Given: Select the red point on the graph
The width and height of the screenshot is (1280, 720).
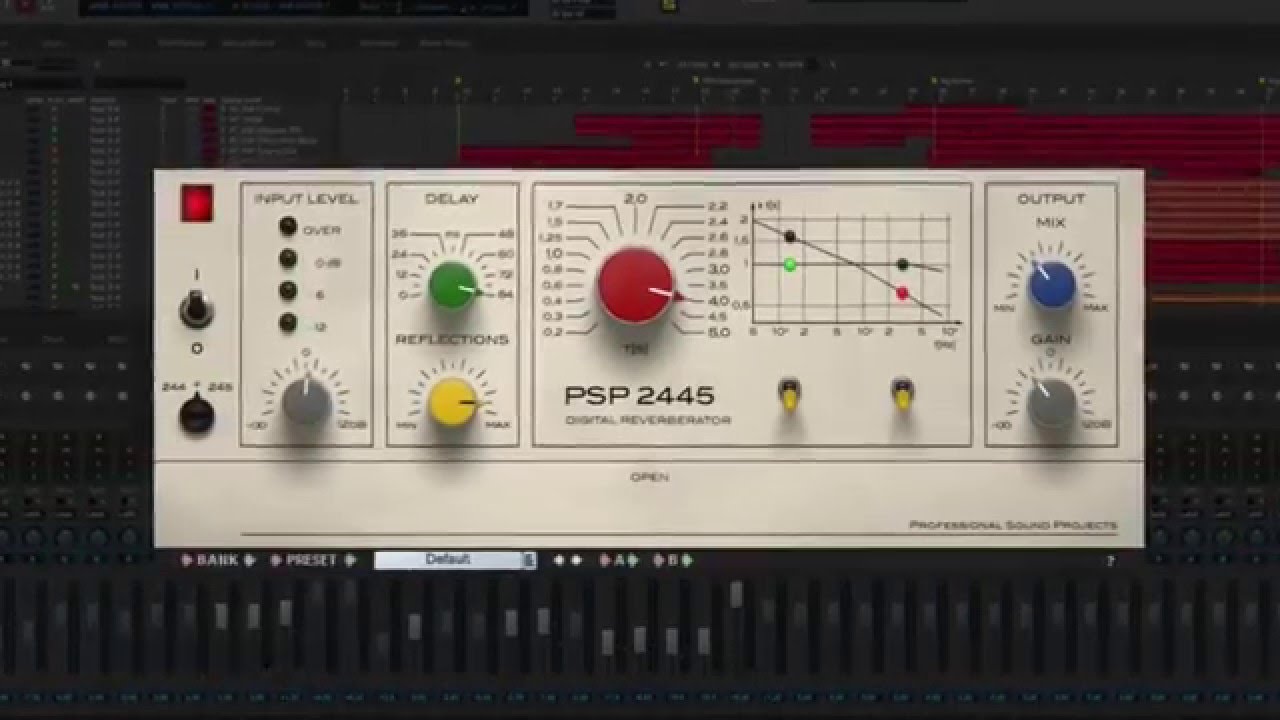Looking at the screenshot, I should click(x=902, y=293).
